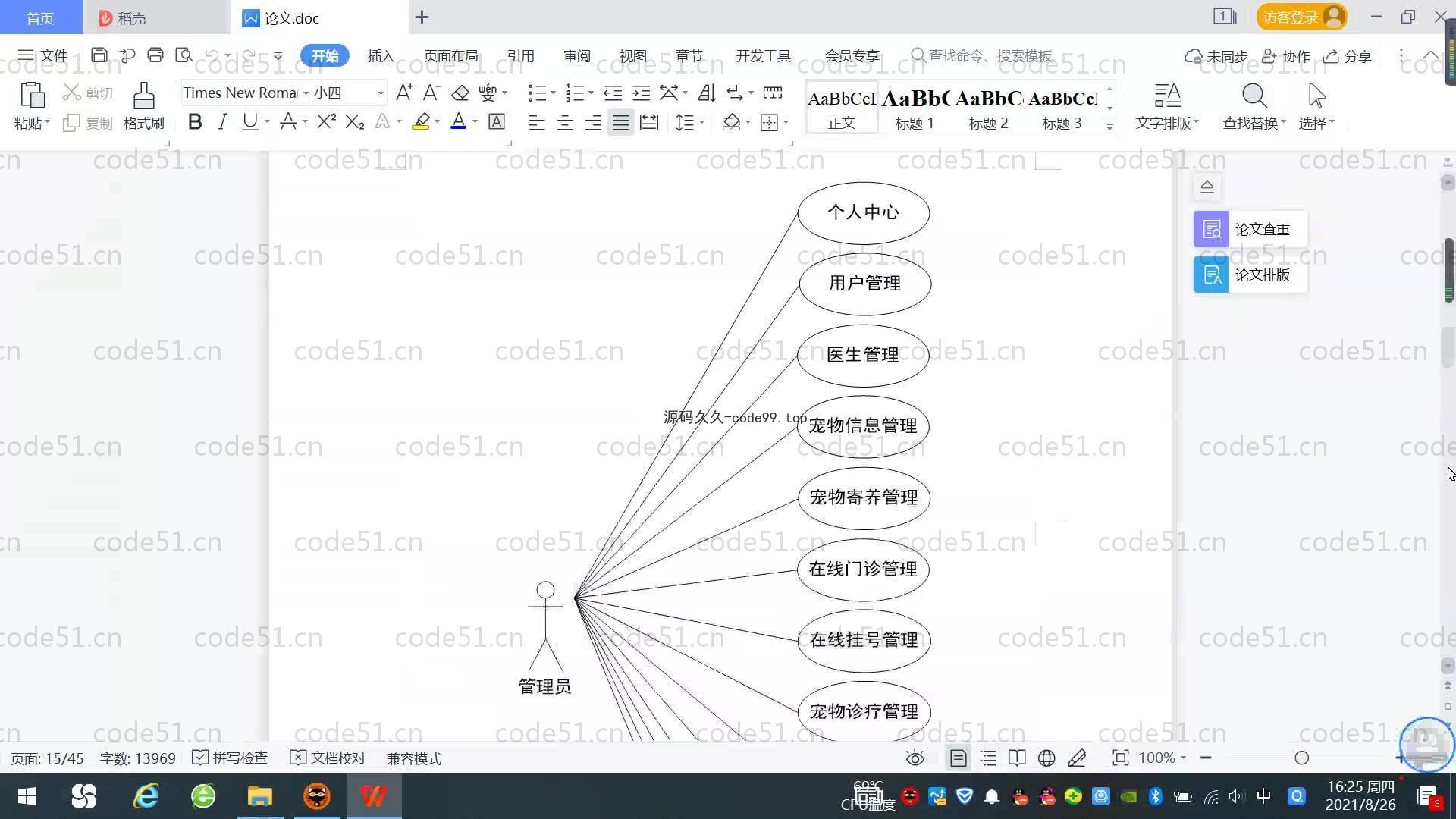Toggle reading mode view icon

pos(1017,758)
